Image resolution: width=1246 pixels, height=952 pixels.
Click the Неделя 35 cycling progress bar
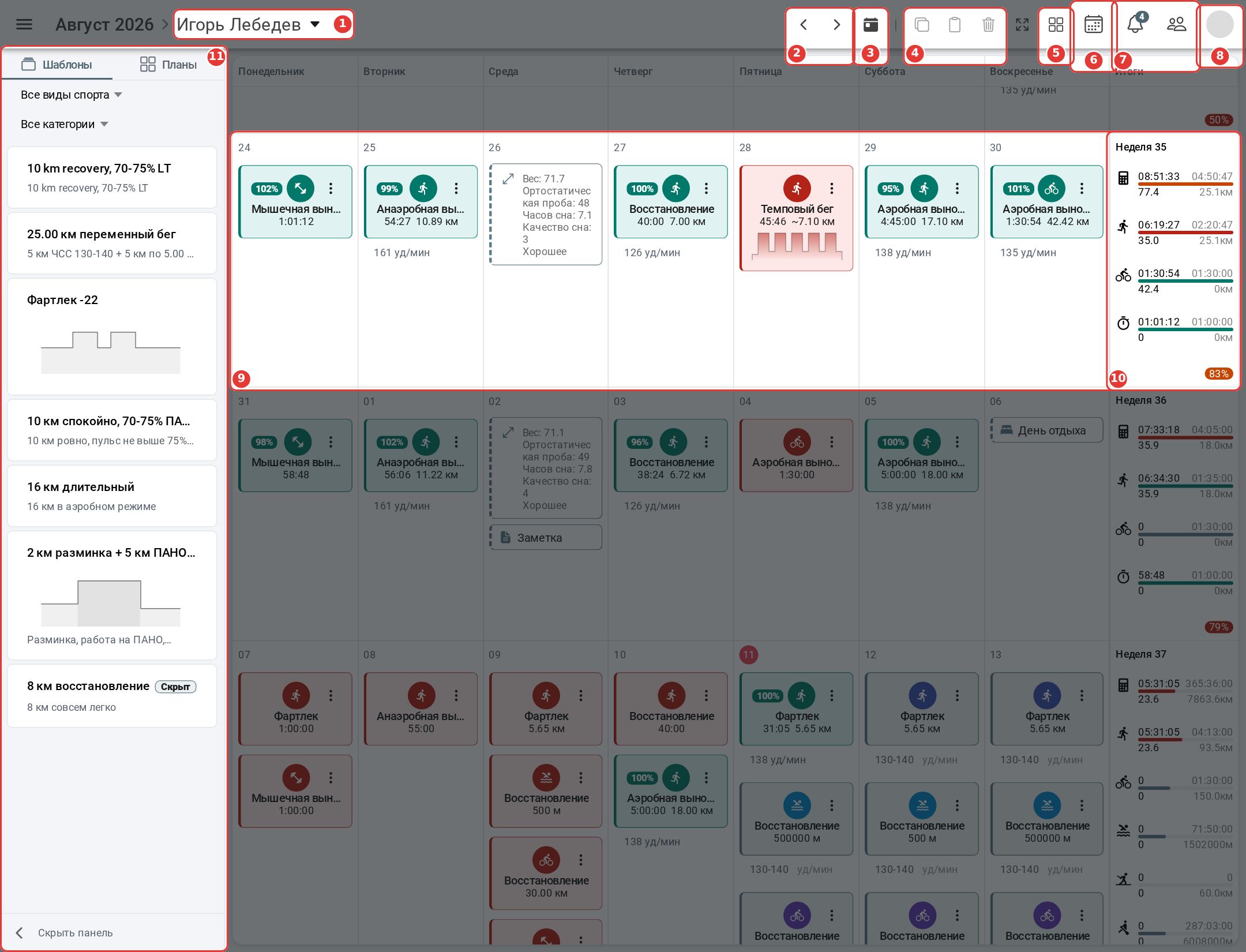[1185, 280]
